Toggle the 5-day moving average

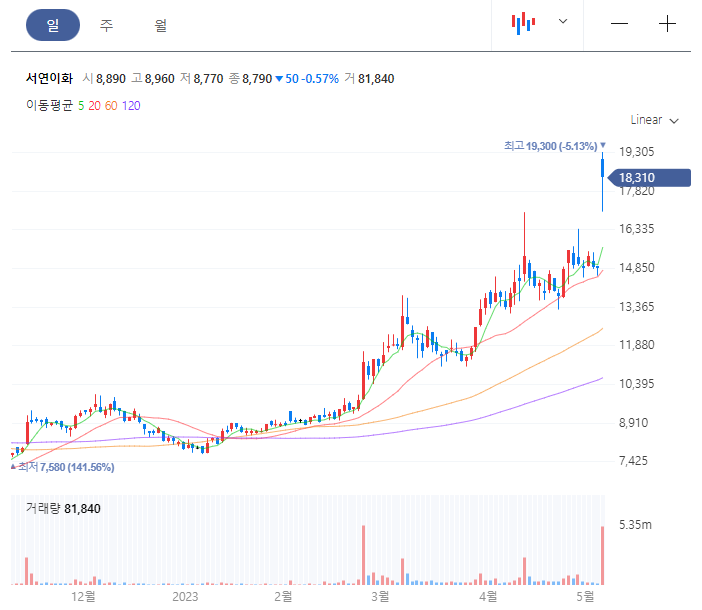[x=81, y=106]
